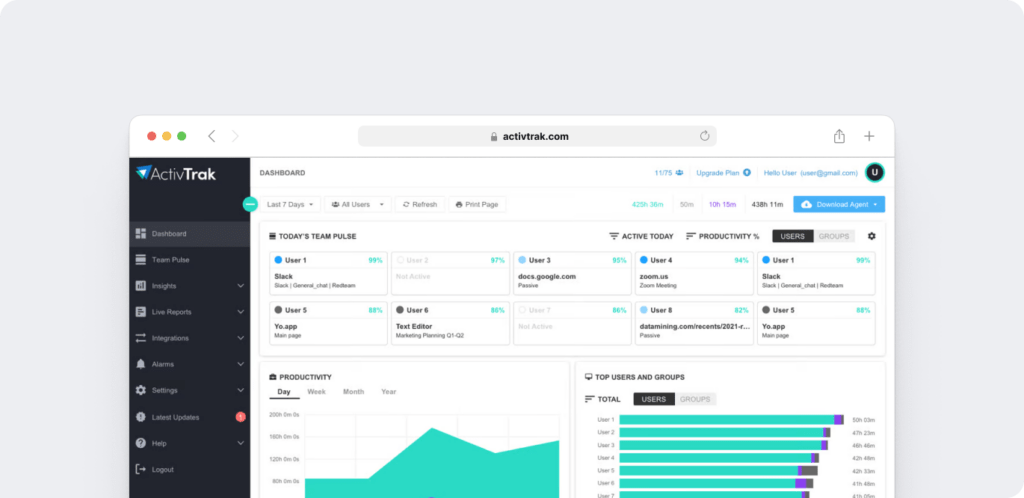
Task: Reload page using address bar refresh icon
Action: [x=704, y=136]
